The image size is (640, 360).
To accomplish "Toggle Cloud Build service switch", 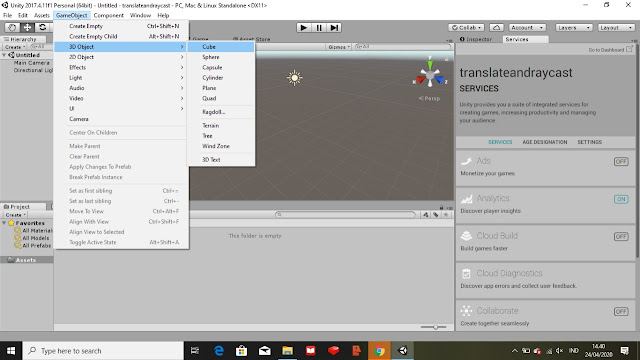I will 621,237.
